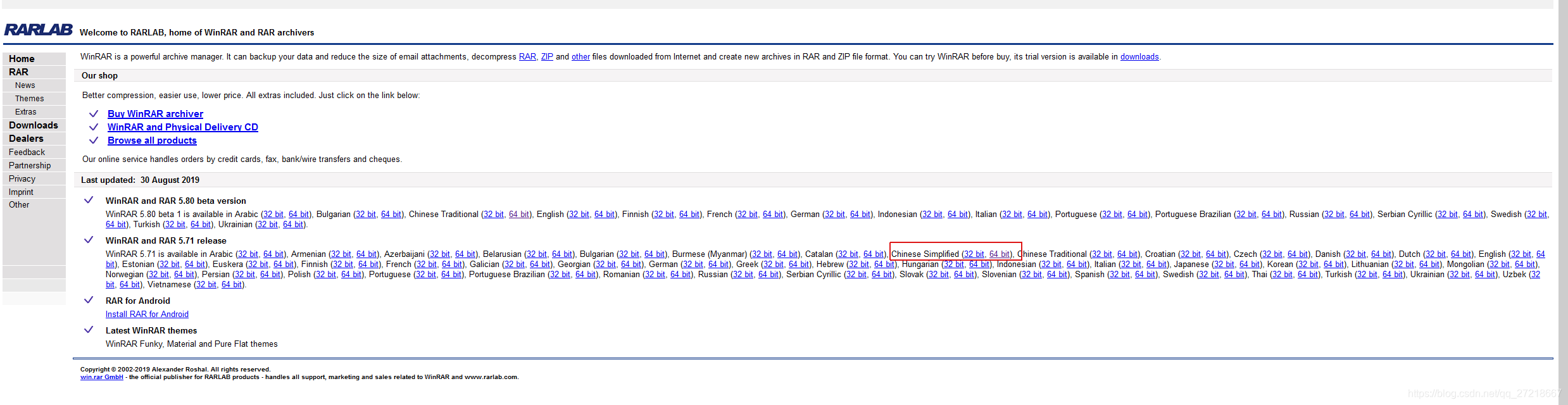Open Other in the sidebar
Screen dimensions: 1568x405
pos(19,205)
